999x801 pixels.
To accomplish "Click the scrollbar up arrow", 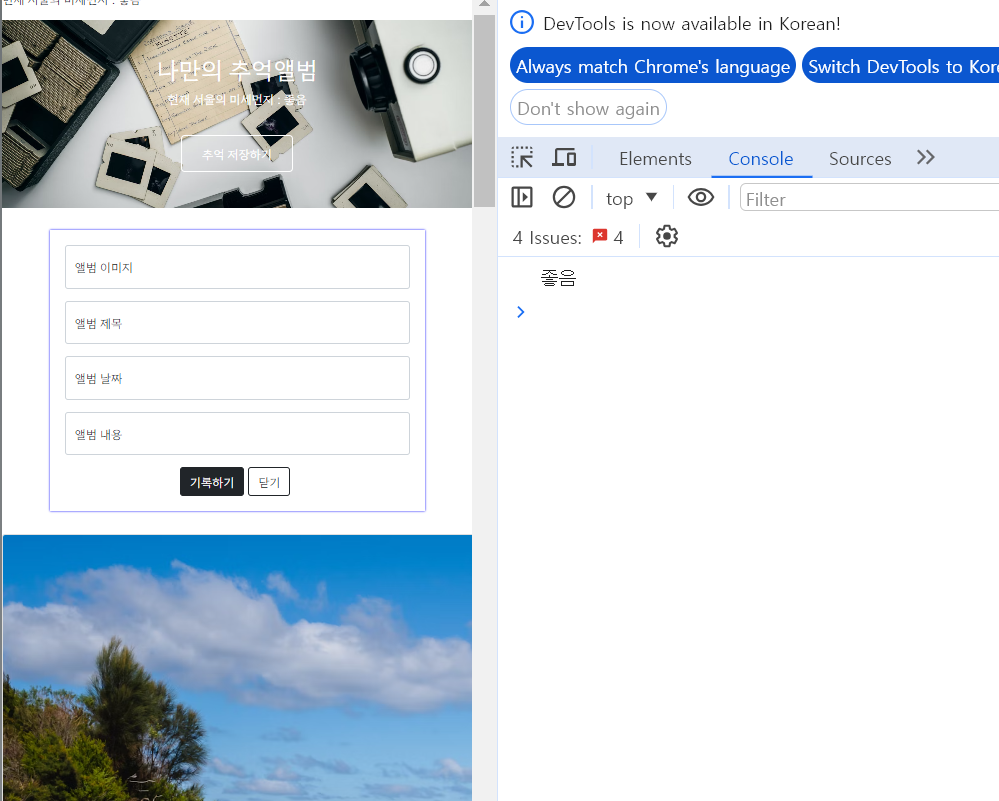I will point(484,4).
